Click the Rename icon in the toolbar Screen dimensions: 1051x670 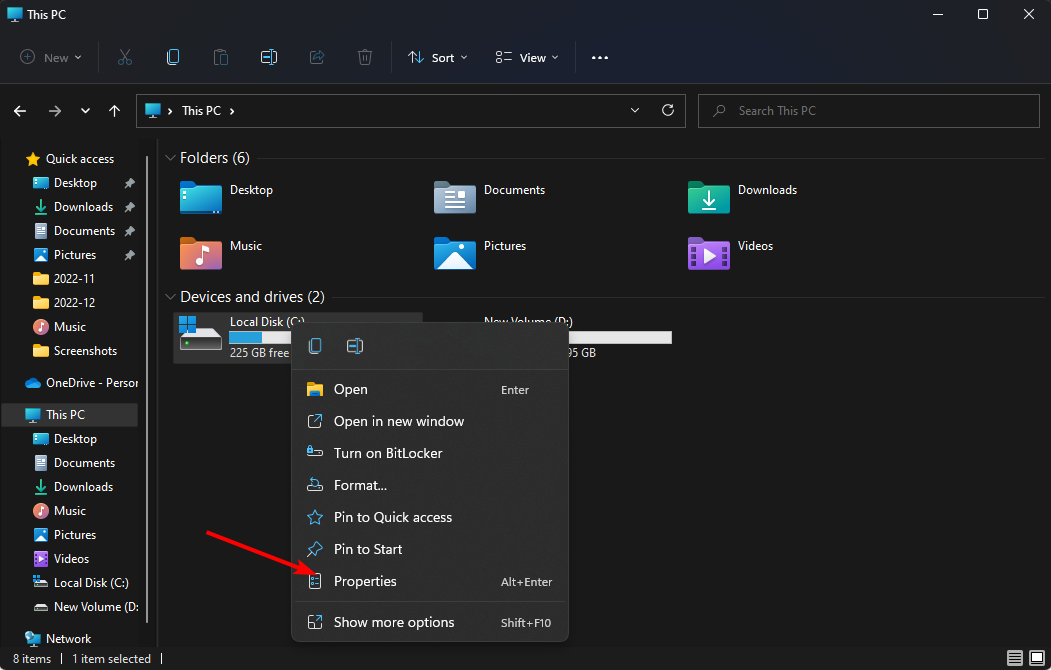(x=269, y=58)
